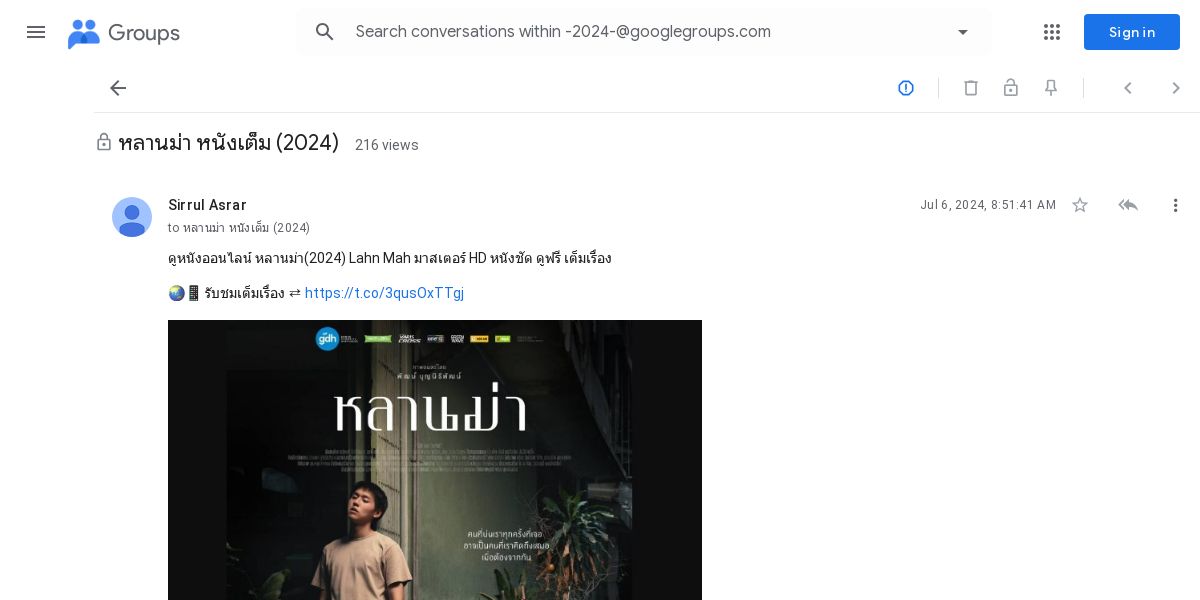Click the movie poster image
Screen dimensions: 1200x600
tap(435, 460)
